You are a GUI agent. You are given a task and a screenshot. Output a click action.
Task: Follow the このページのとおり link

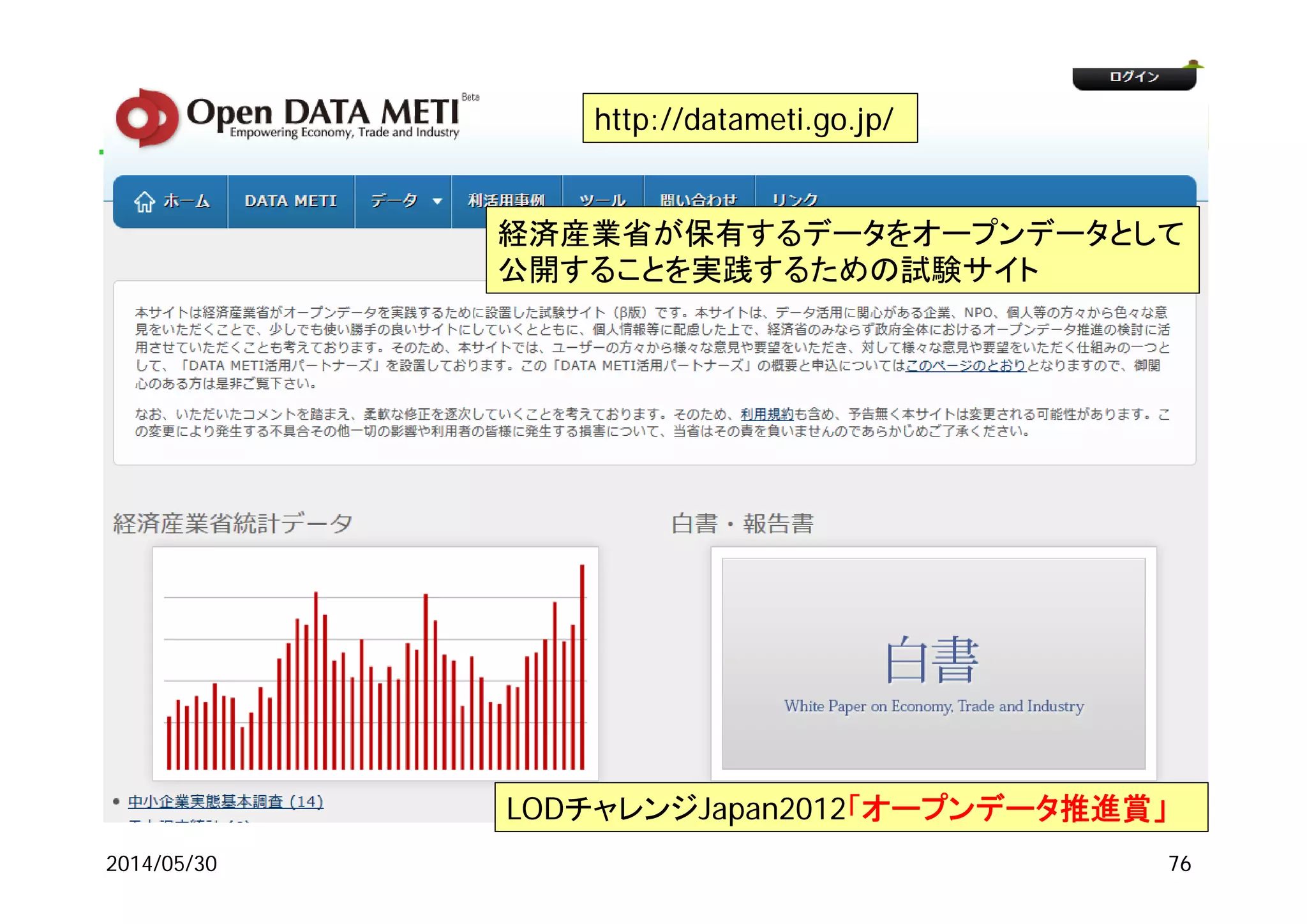(x=966, y=366)
